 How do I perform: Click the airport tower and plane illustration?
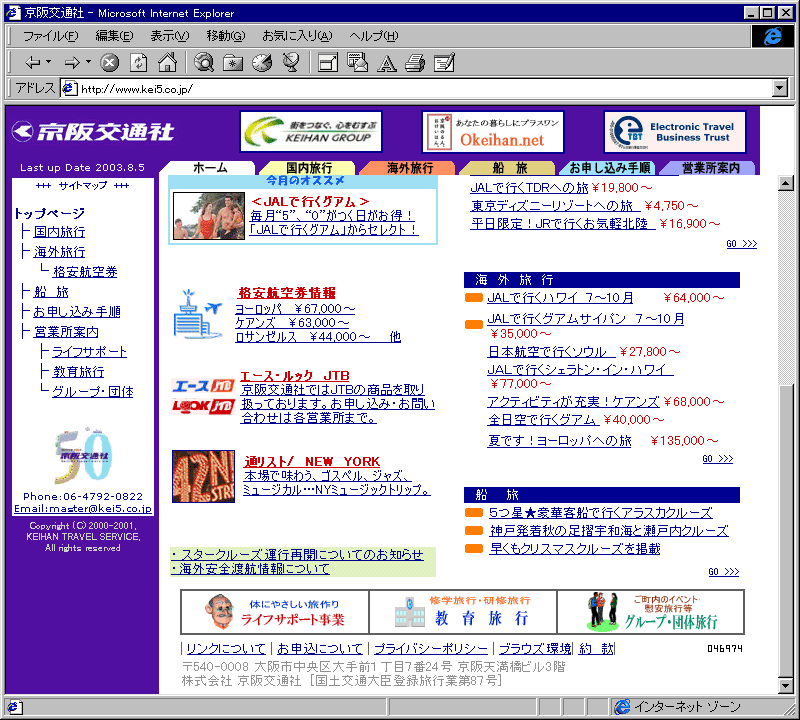[197, 314]
